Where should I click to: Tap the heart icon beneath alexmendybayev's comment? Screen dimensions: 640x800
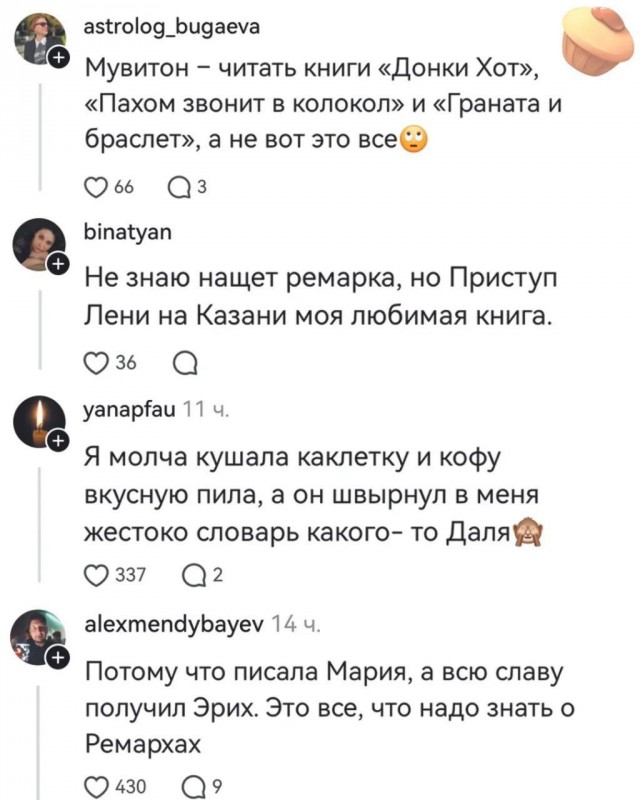point(97,786)
